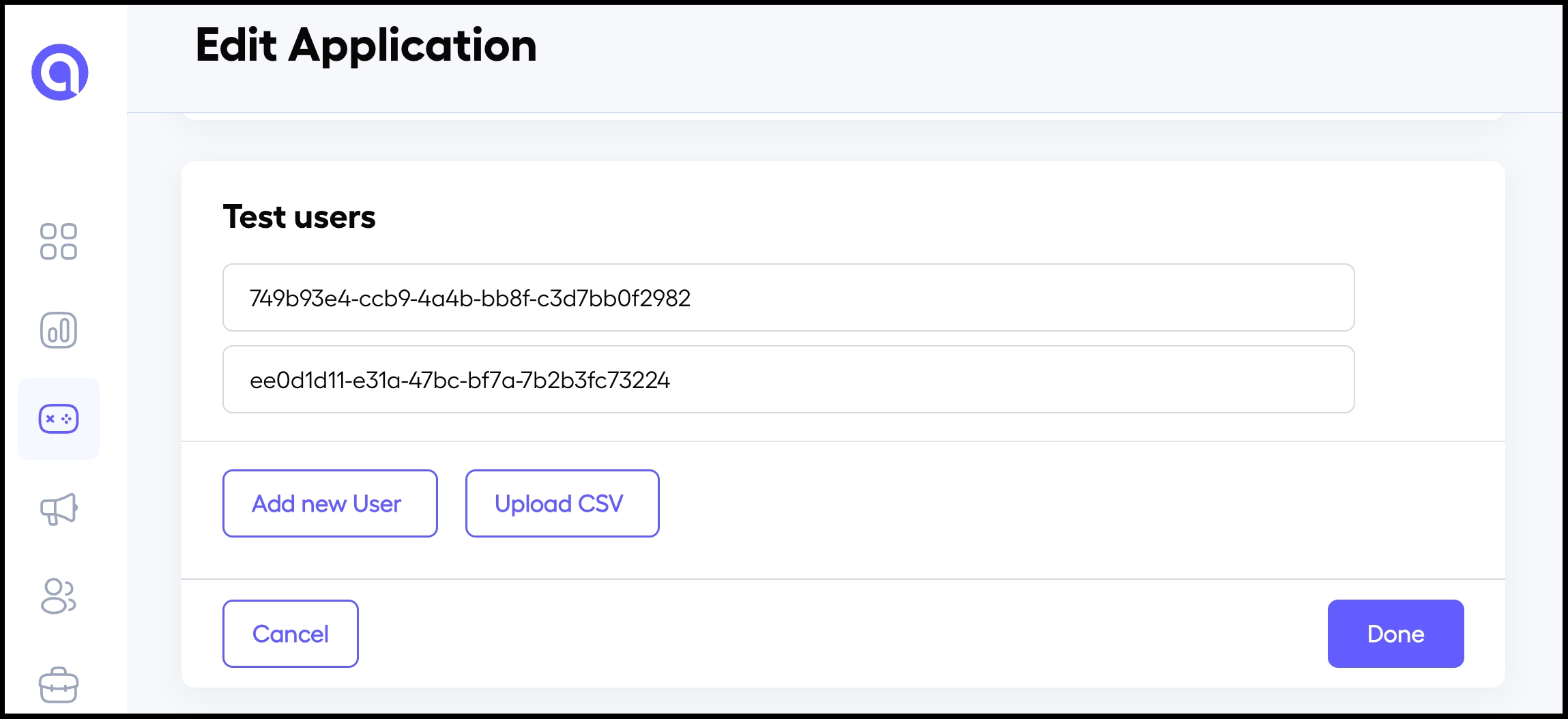Image resolution: width=1568 pixels, height=719 pixels.
Task: Open the dashboard grid icon in sidebar
Action: coord(59,241)
